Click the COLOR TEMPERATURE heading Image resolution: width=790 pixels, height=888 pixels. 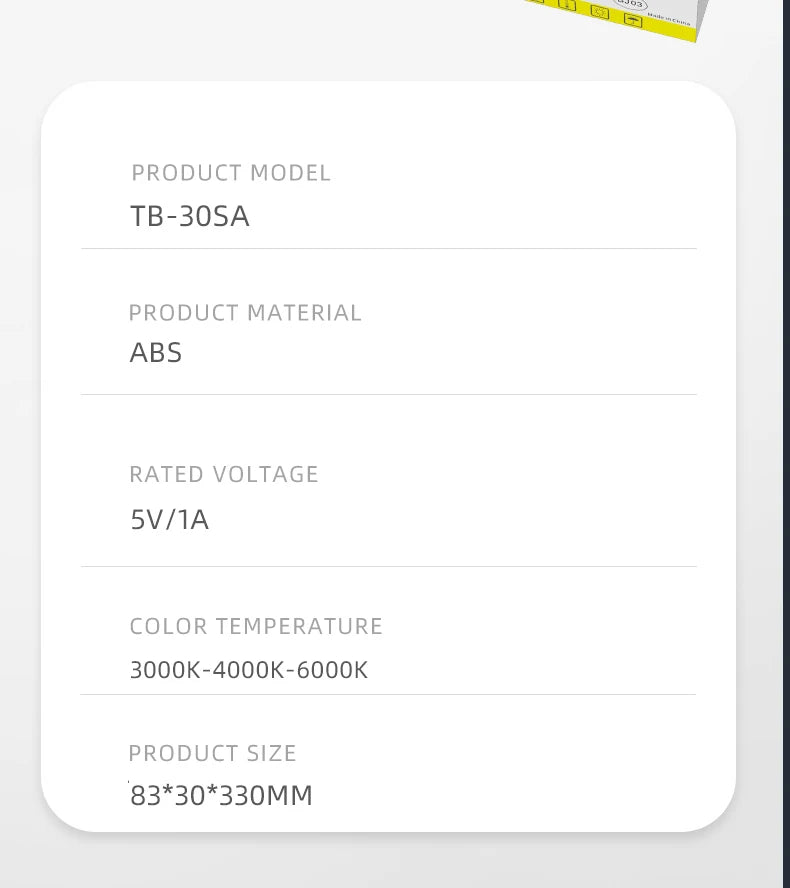(256, 627)
